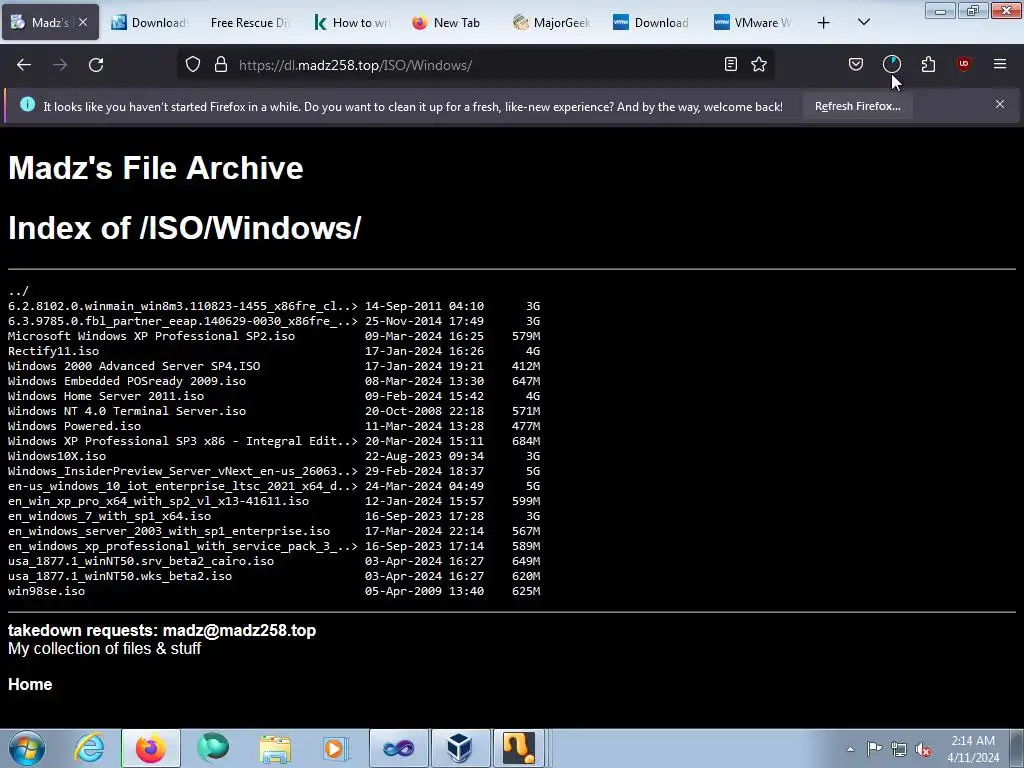Reload the current page

(x=96, y=65)
